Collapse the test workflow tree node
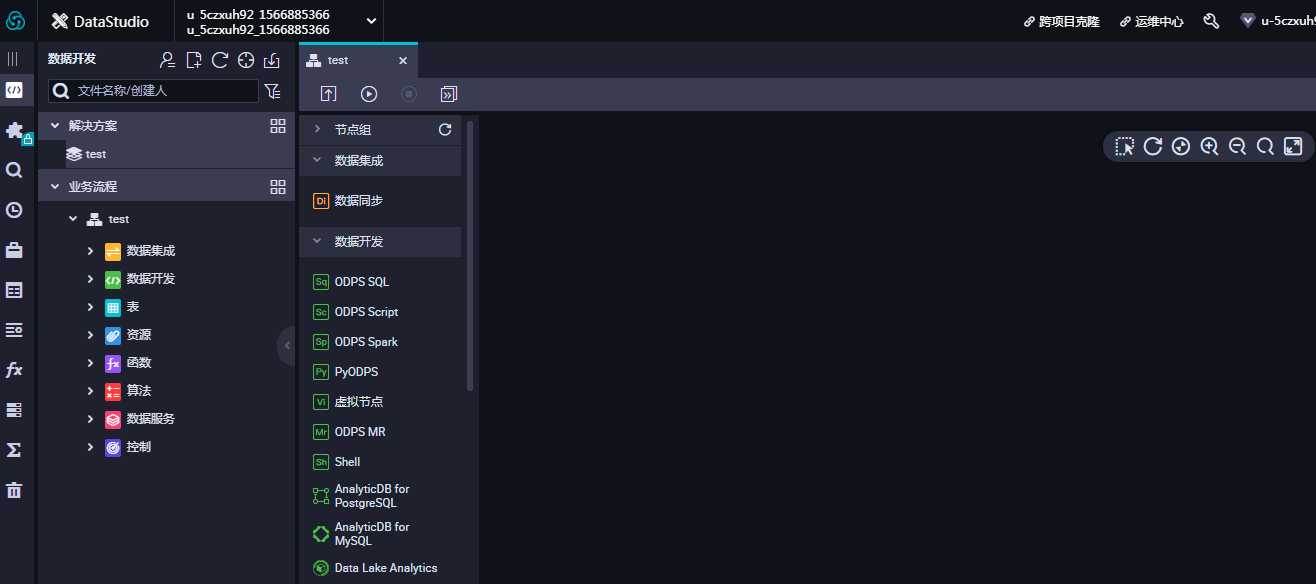 [x=72, y=219]
